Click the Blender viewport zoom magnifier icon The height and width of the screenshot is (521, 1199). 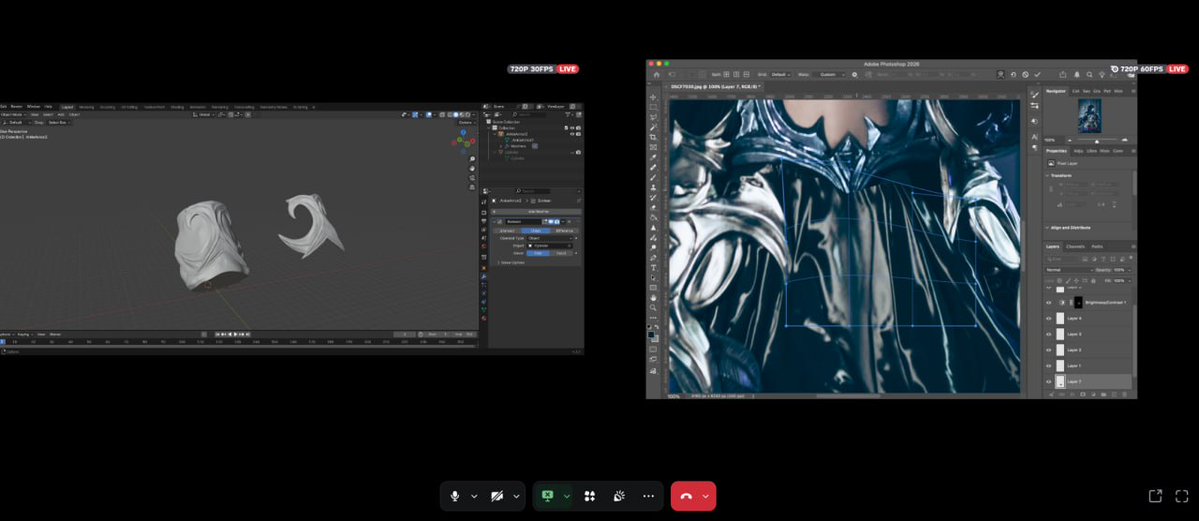472,159
